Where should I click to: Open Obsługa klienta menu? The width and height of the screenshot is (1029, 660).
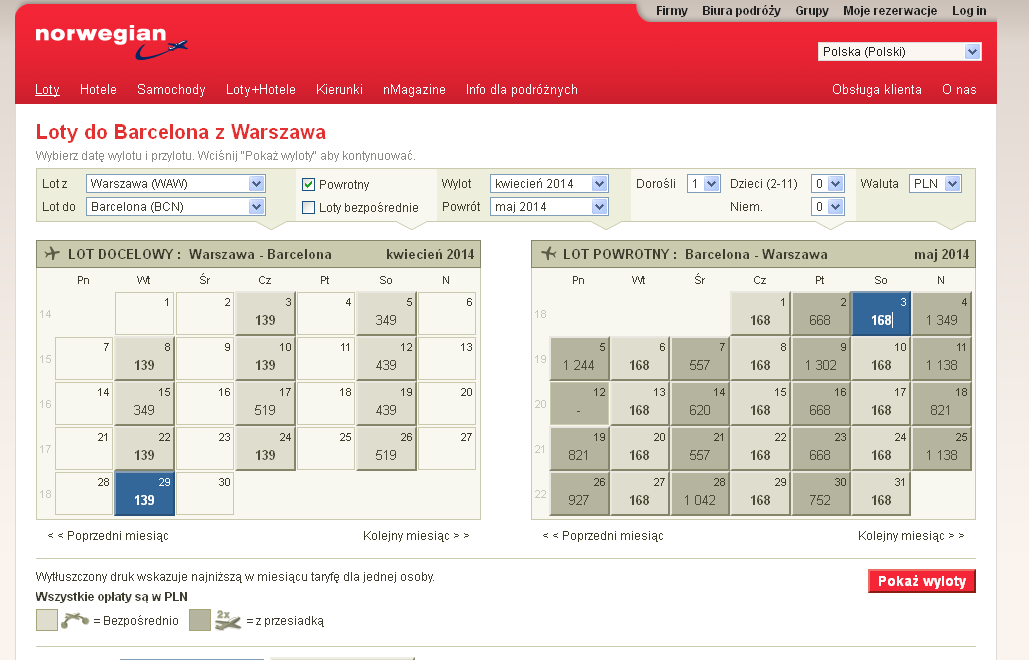[x=877, y=89]
